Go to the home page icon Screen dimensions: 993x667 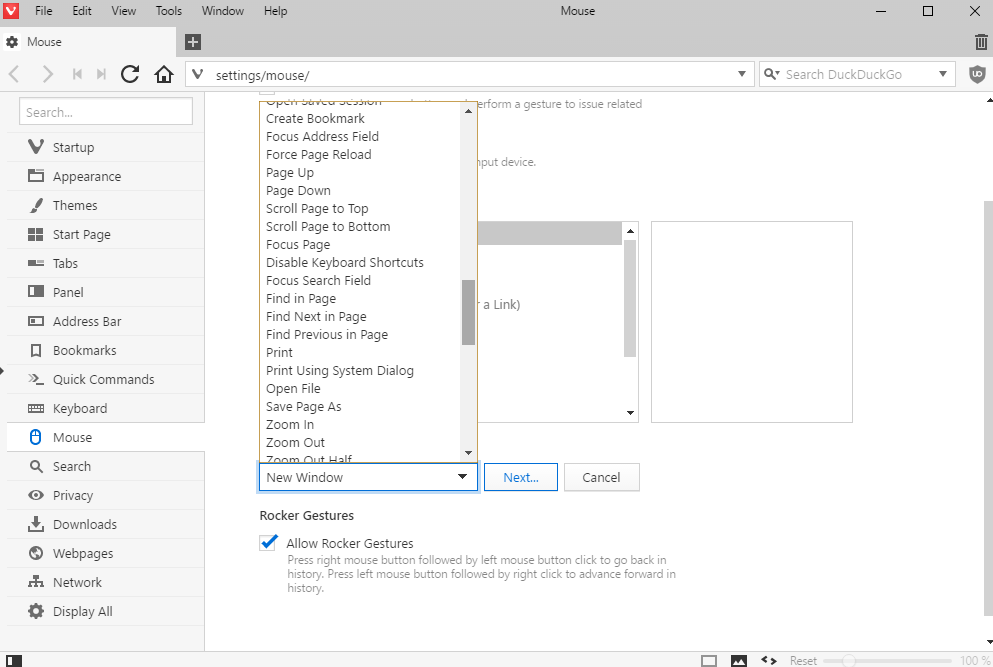click(x=164, y=75)
